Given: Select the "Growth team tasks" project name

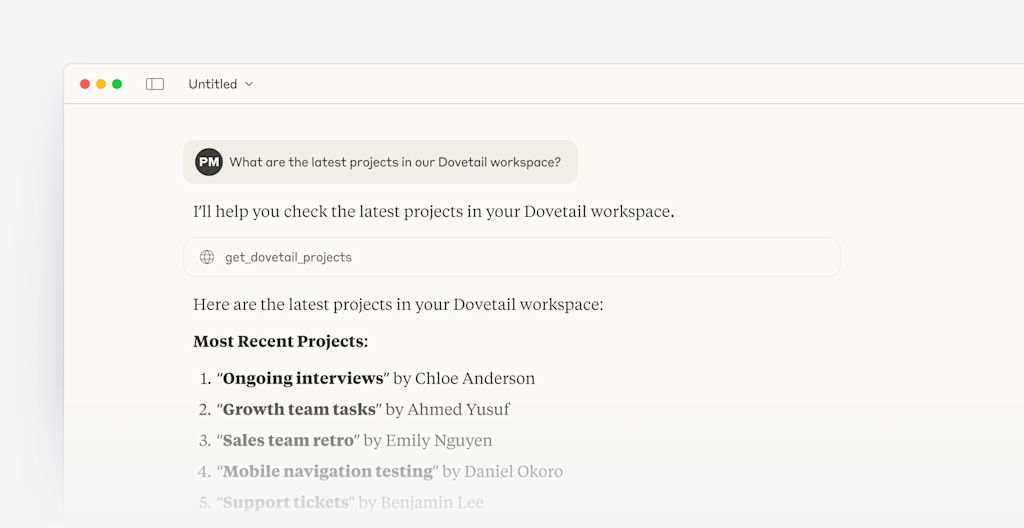Looking at the screenshot, I should coord(299,409).
